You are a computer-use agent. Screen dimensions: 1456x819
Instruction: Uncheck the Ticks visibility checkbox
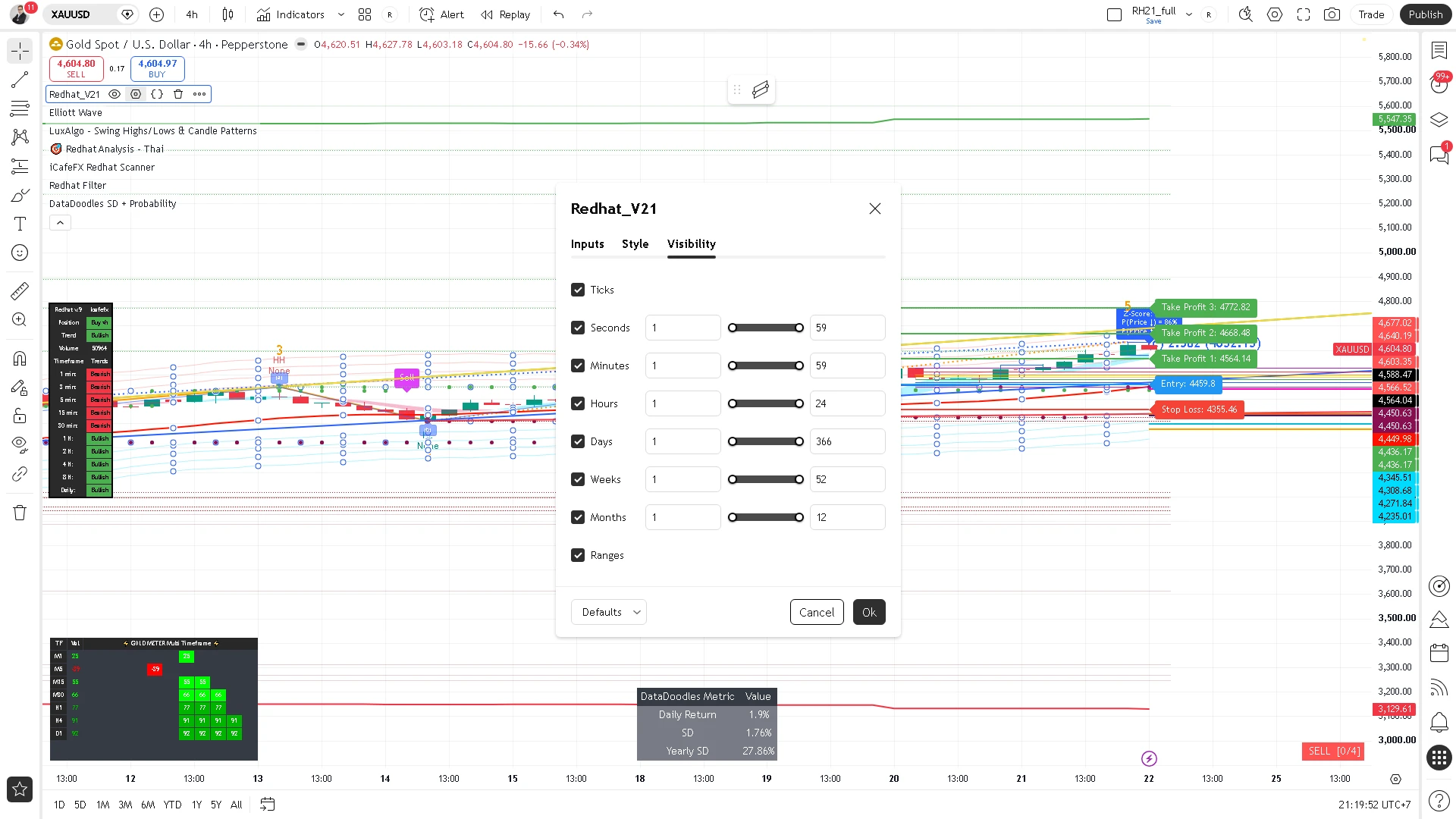pyautogui.click(x=578, y=290)
